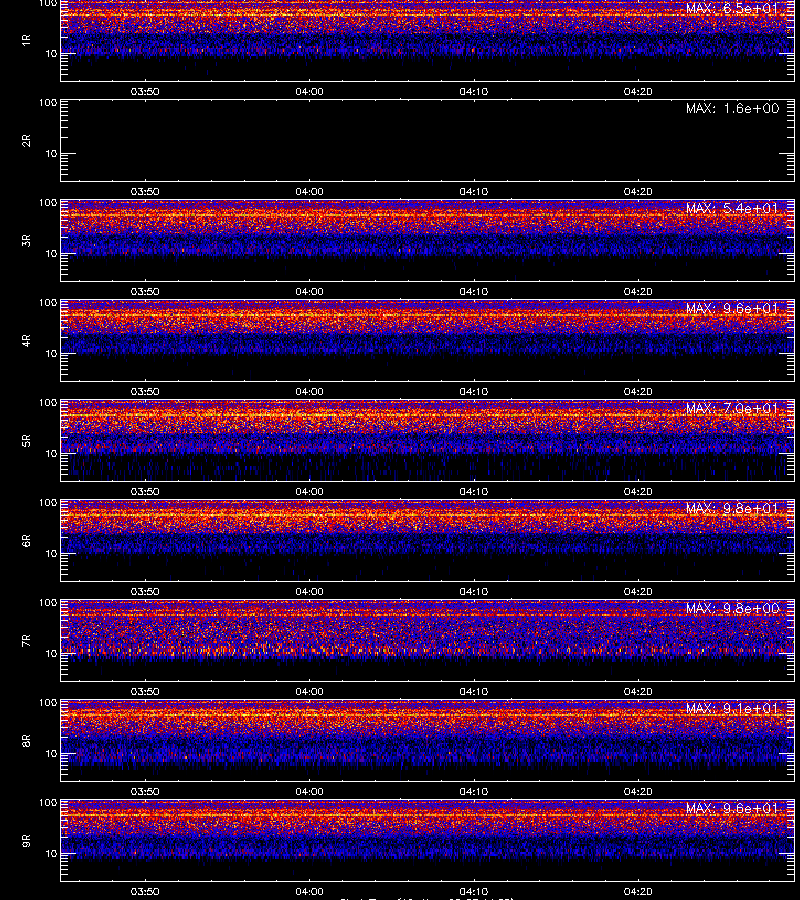Click the 1R panel axis label

[x=26, y=40]
